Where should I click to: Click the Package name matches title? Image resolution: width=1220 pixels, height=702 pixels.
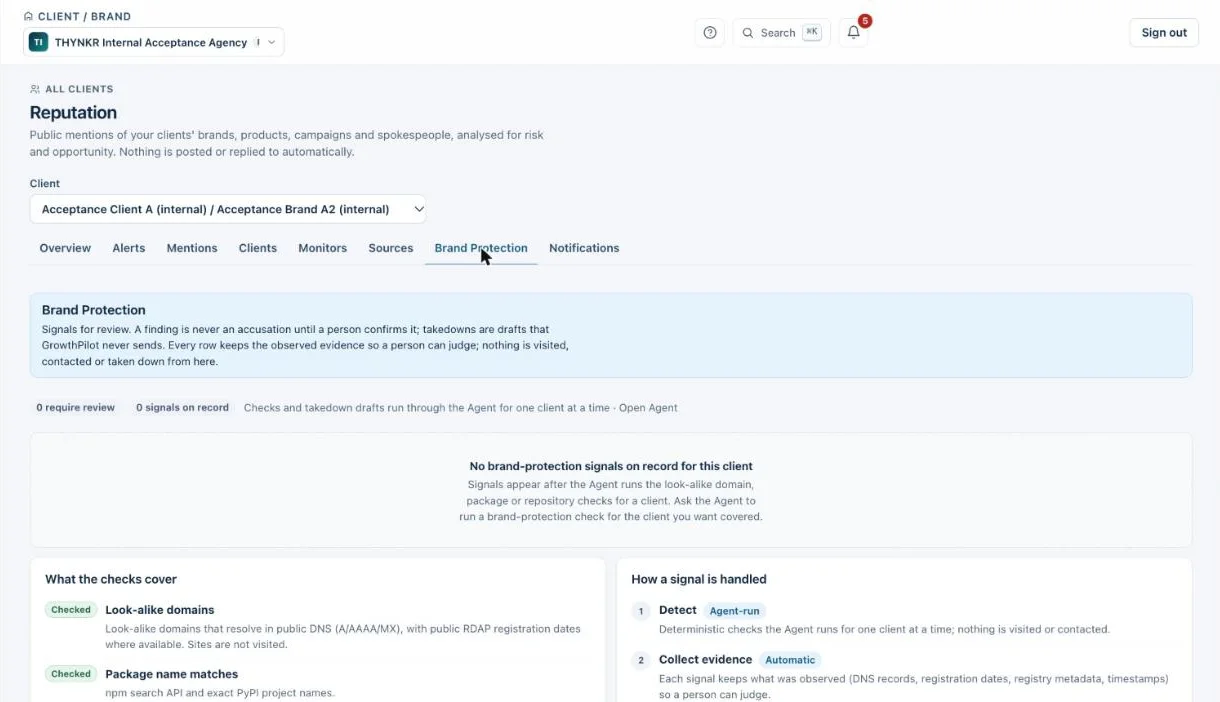(172, 674)
